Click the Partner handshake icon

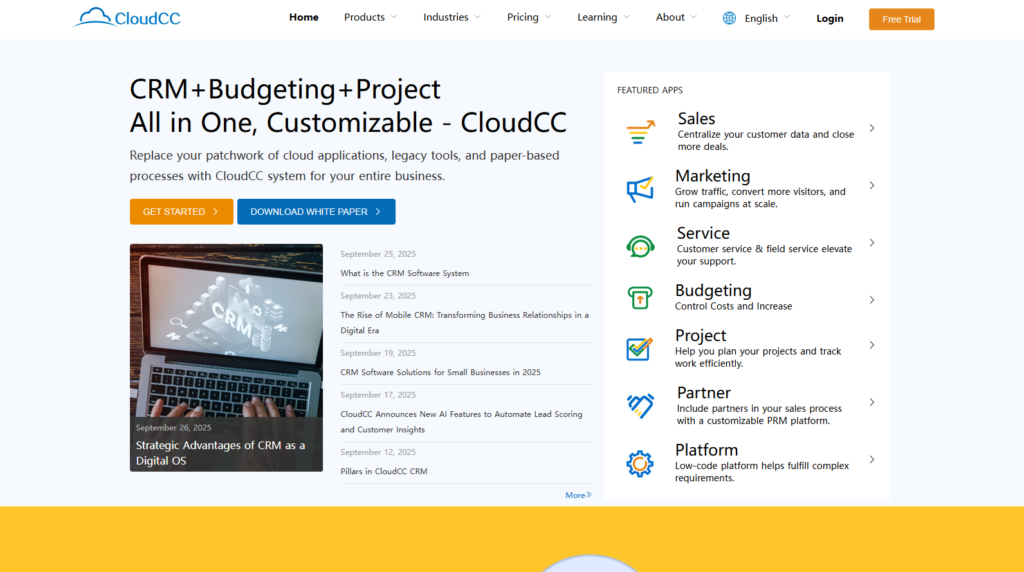click(640, 405)
